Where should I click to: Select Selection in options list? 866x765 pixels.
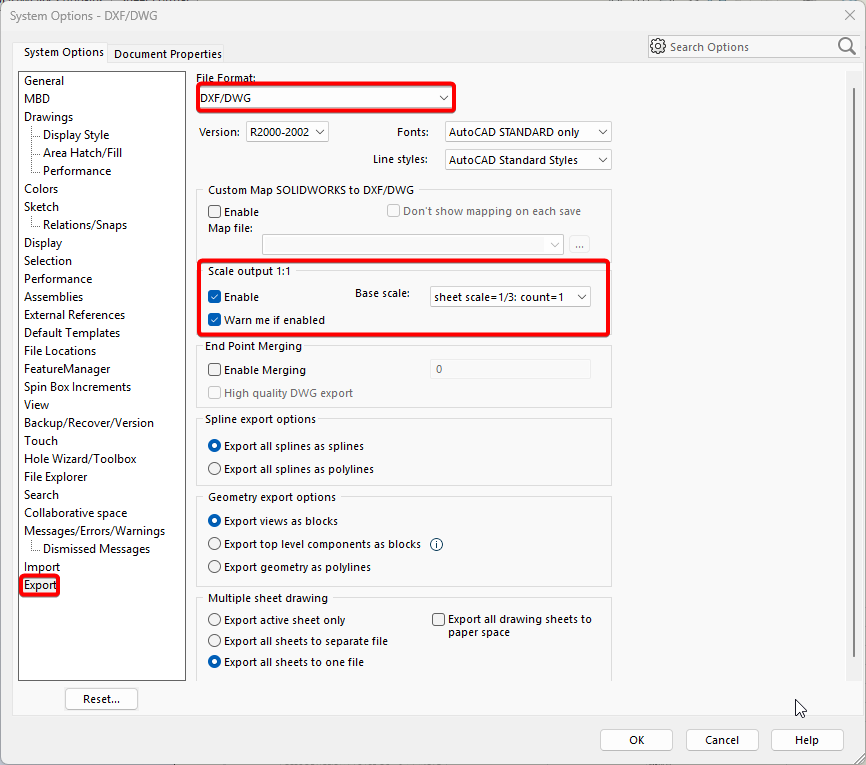48,261
